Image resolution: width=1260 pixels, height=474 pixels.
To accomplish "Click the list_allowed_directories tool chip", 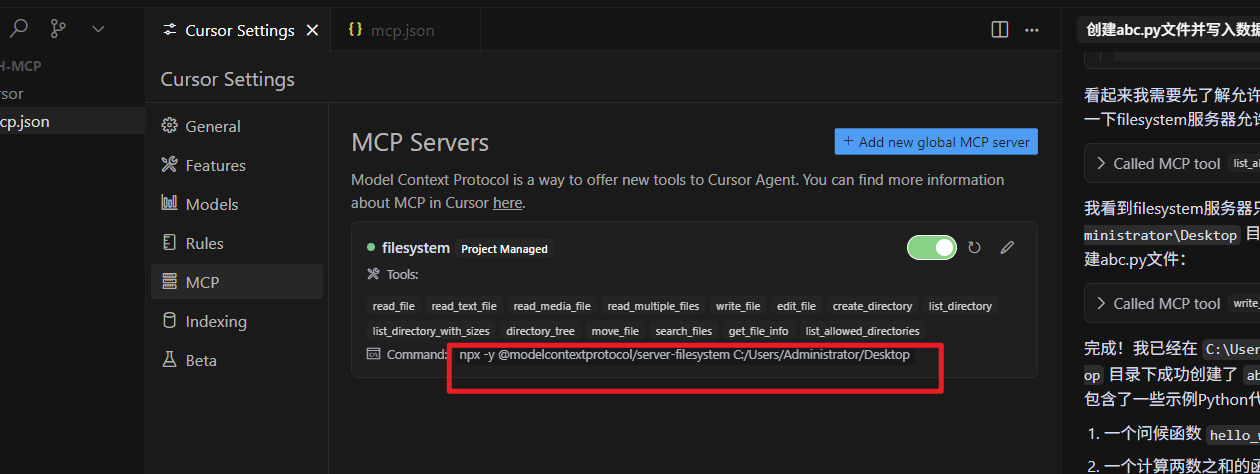I will [862, 331].
